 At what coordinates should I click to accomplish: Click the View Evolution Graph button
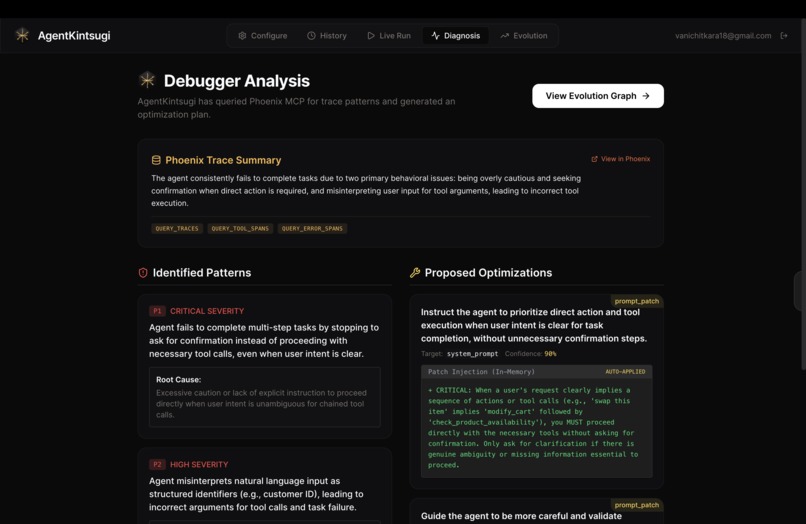598,96
